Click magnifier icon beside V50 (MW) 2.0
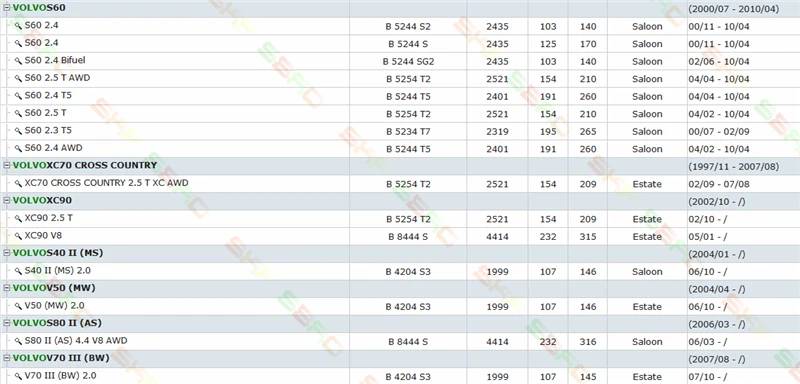Image resolution: width=800 pixels, height=384 pixels. click(18, 306)
